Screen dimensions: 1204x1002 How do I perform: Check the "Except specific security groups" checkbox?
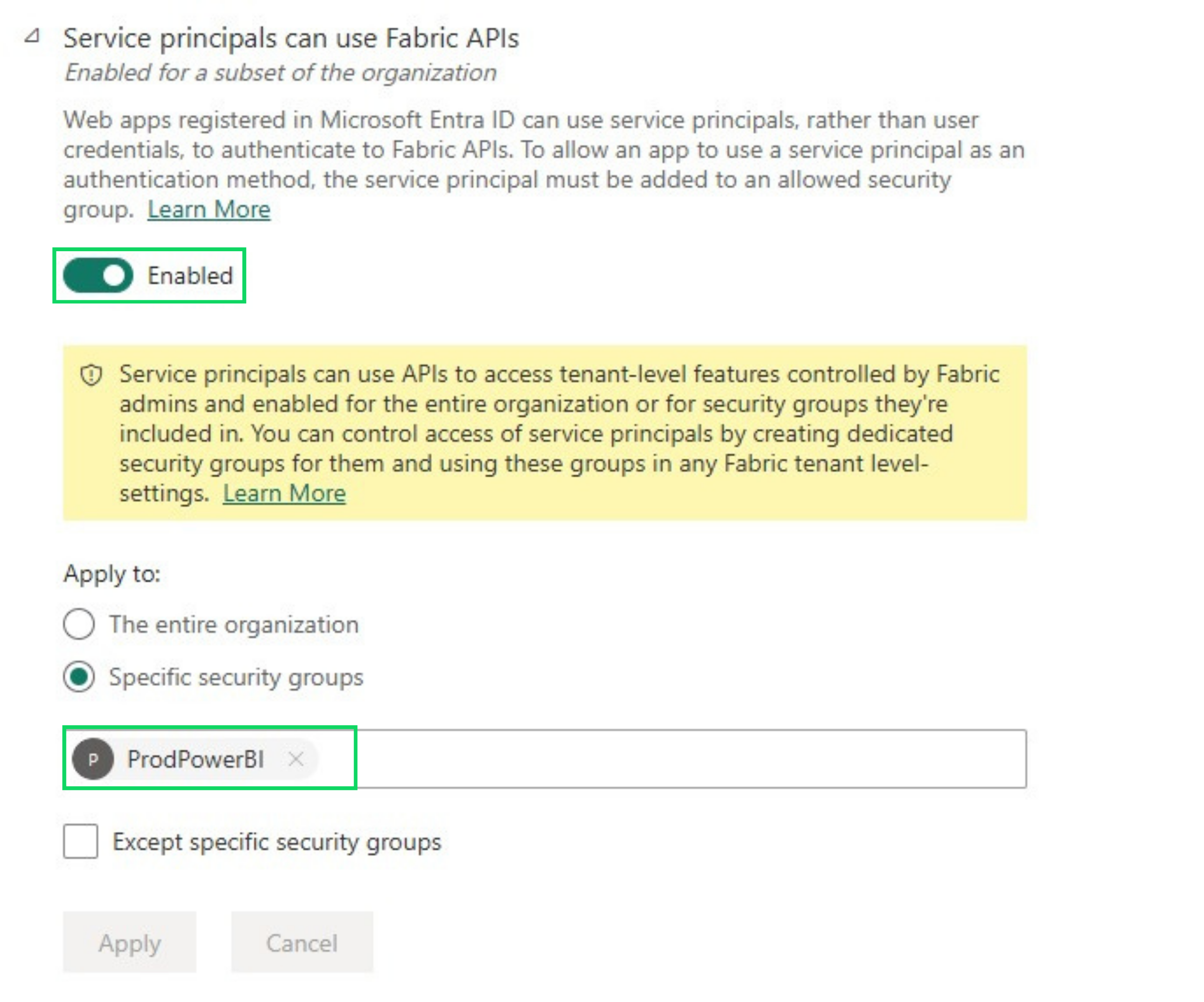click(x=81, y=841)
